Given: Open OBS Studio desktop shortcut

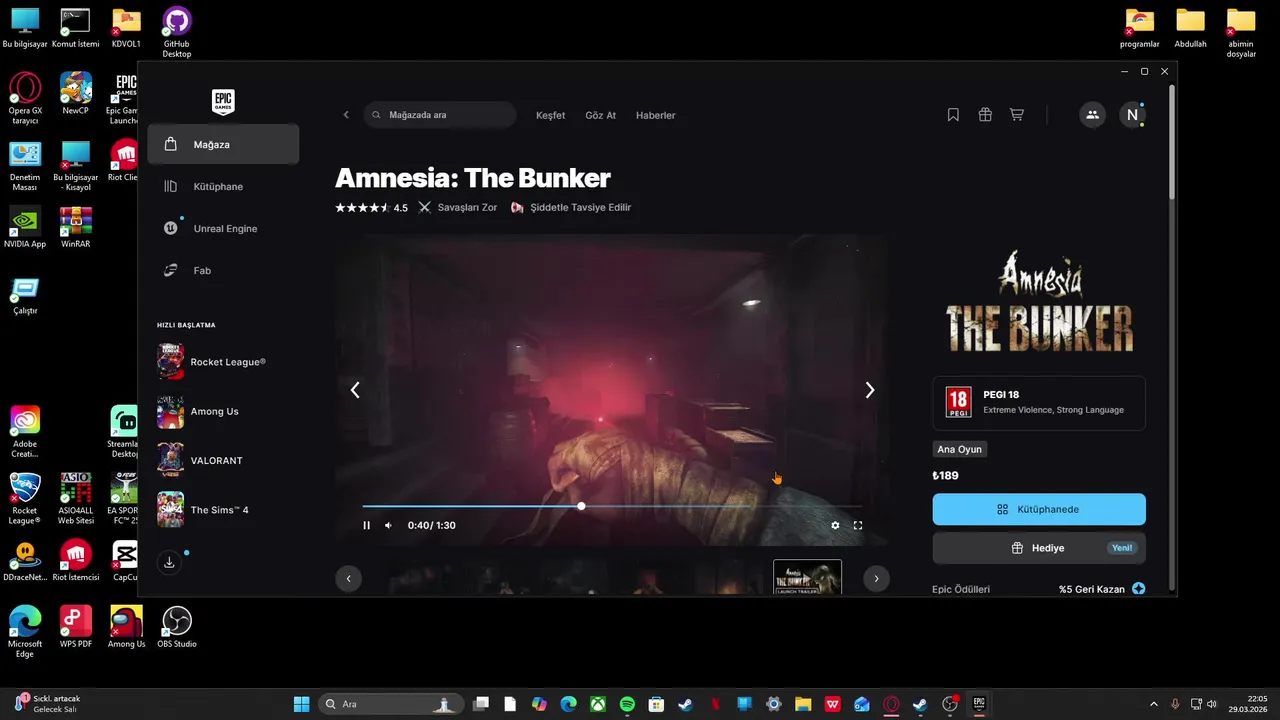Looking at the screenshot, I should tap(177, 627).
